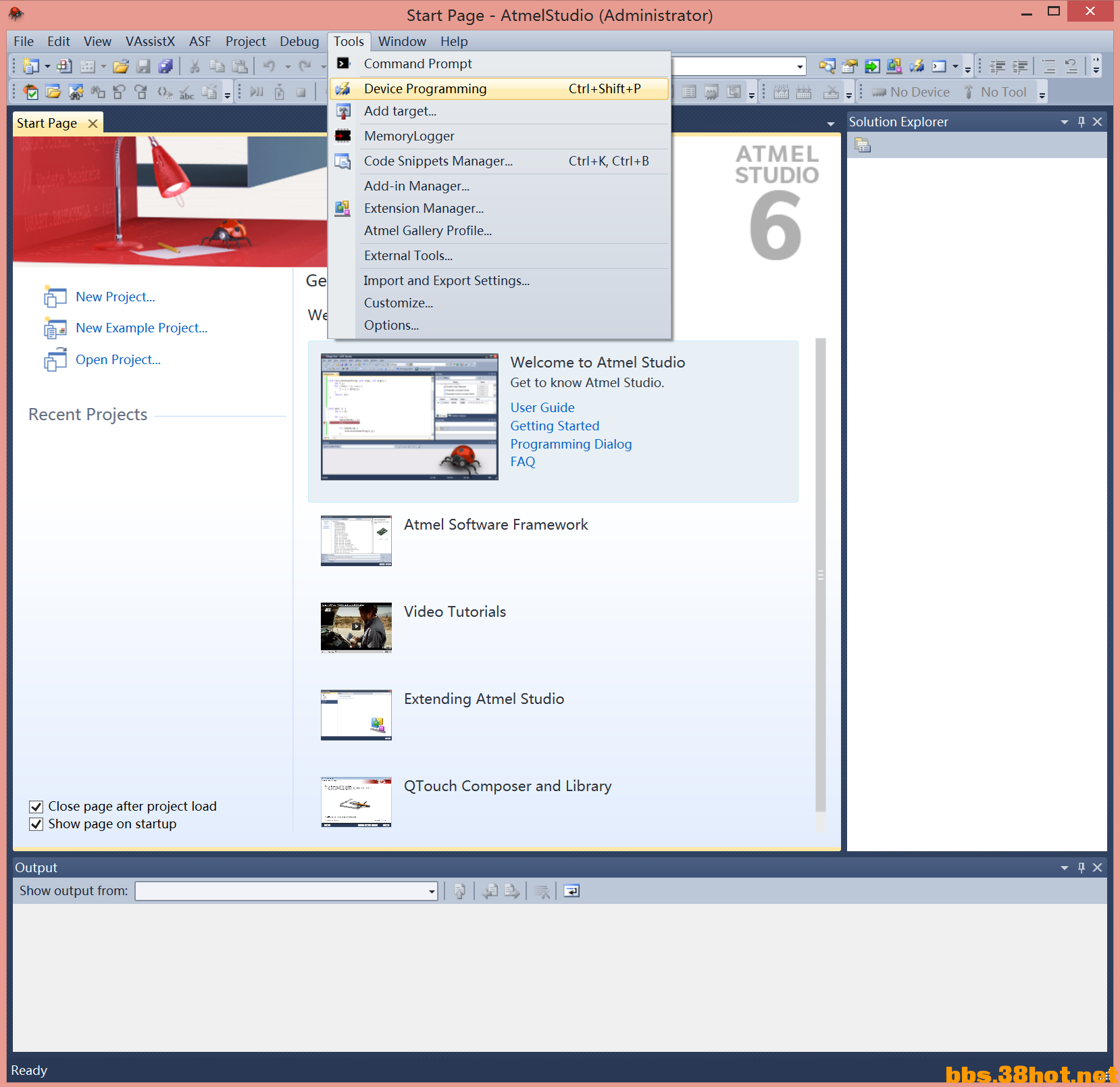Screen dimensions: 1120x1087
Task: Expand the Command Window button arrow
Action: coord(955,66)
